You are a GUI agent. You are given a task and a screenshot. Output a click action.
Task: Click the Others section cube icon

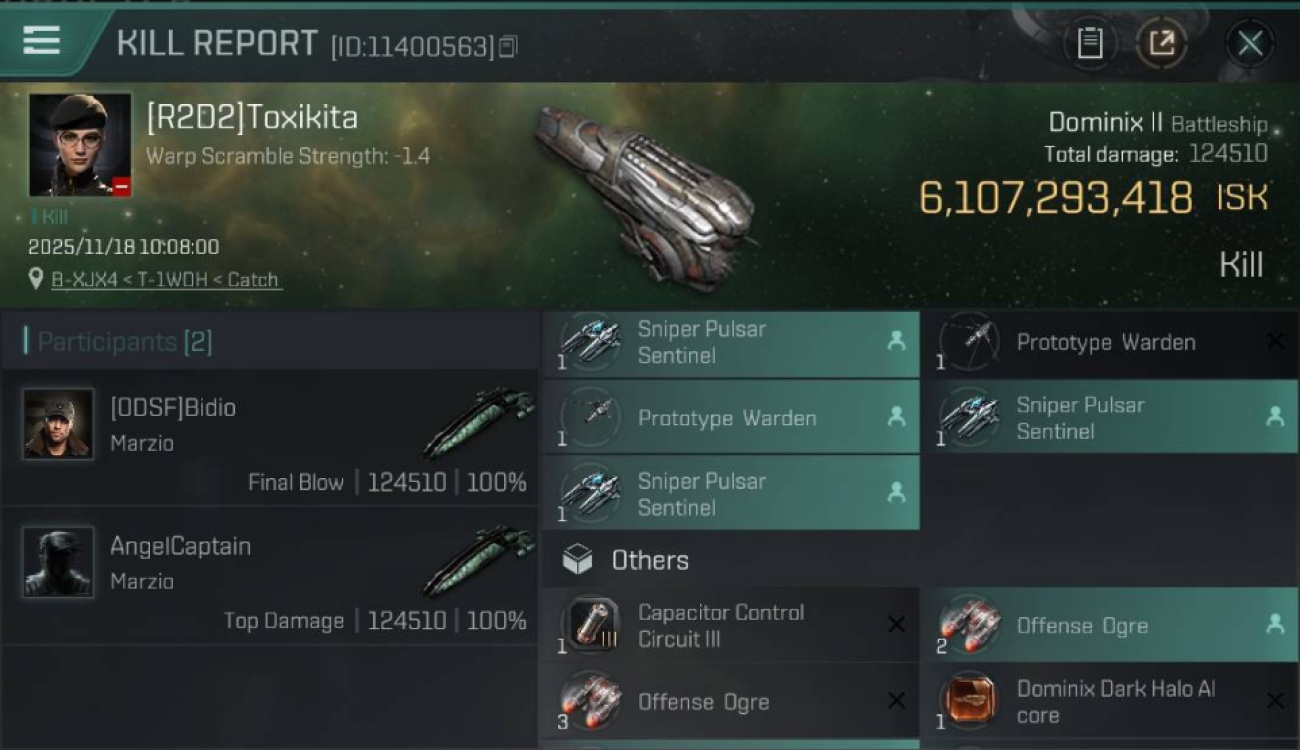tap(578, 560)
